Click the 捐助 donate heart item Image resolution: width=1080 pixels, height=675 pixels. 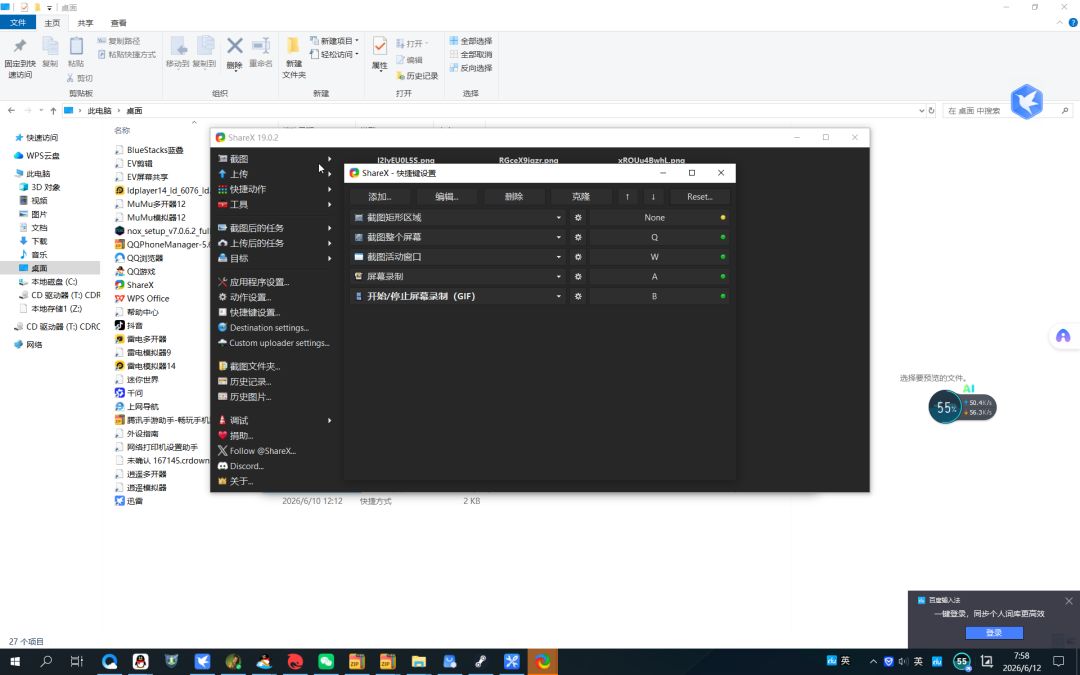point(236,435)
